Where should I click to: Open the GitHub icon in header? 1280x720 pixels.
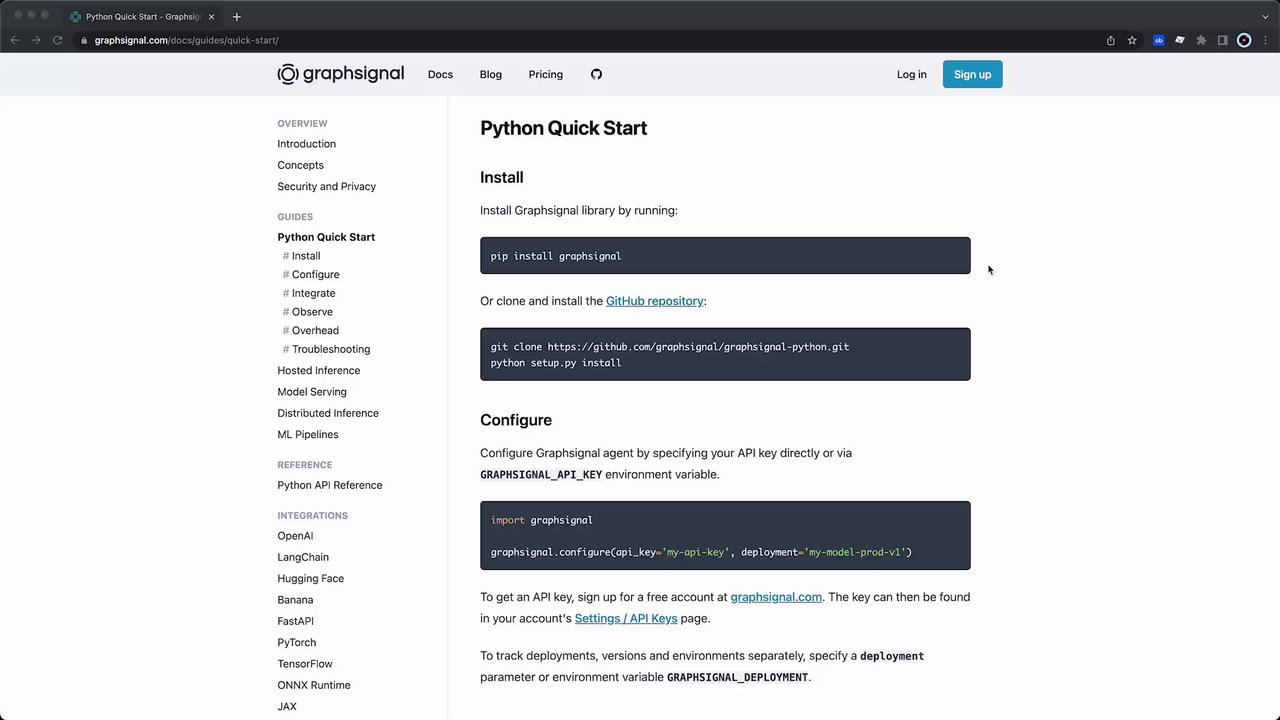coord(596,74)
